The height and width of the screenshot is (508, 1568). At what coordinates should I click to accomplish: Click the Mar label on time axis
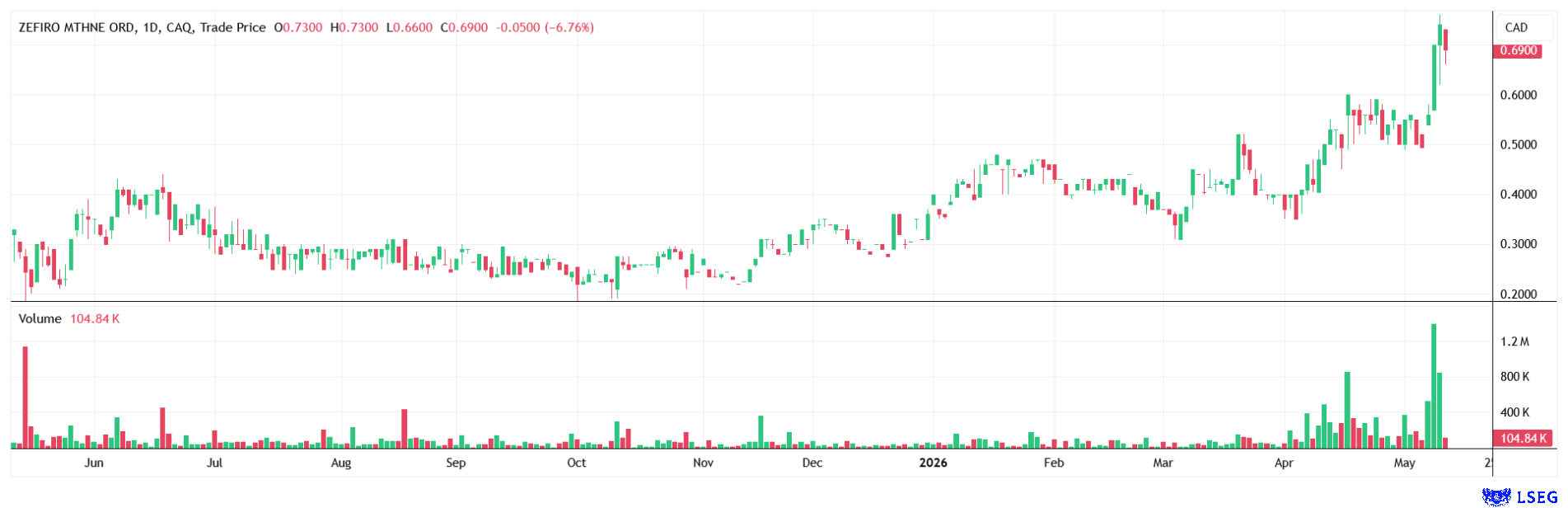click(1163, 463)
